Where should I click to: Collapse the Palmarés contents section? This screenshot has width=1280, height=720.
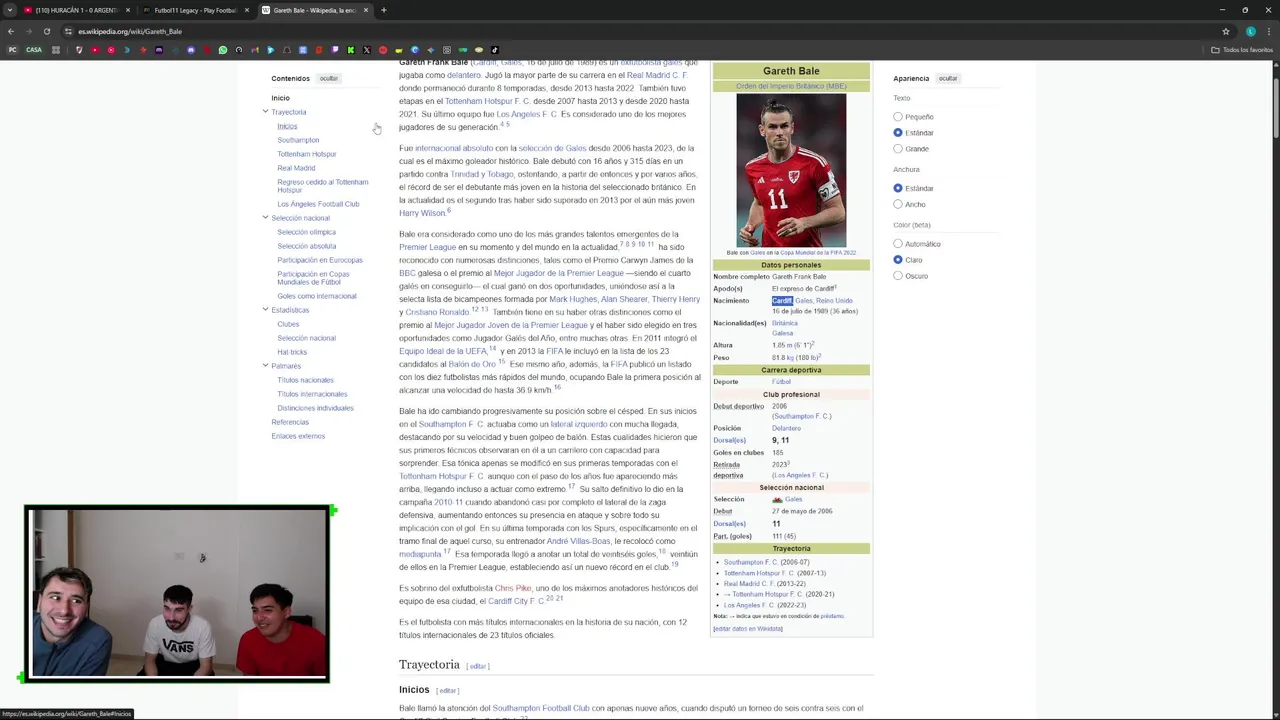point(265,366)
